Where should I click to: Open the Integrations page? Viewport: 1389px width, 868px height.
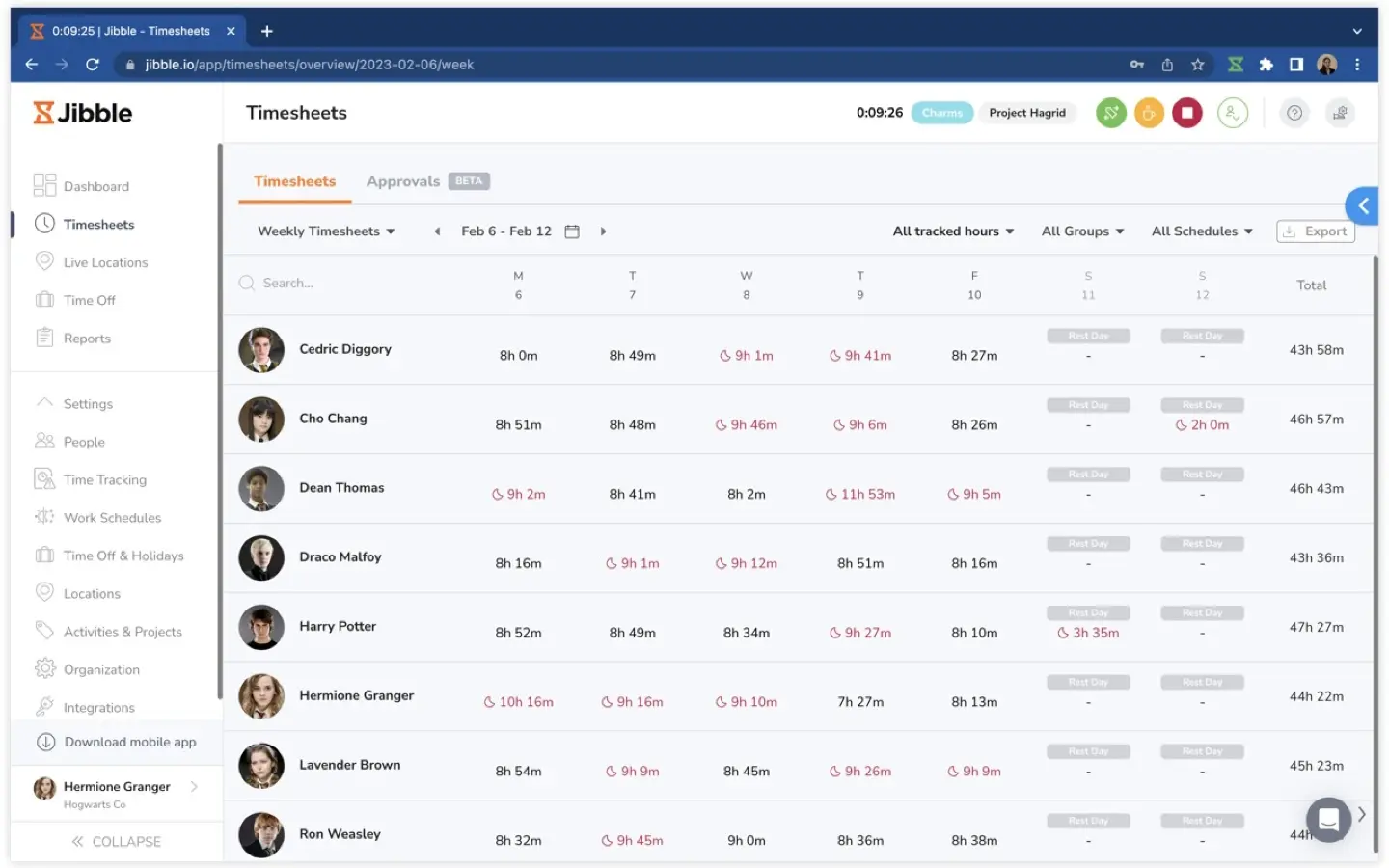pos(96,706)
